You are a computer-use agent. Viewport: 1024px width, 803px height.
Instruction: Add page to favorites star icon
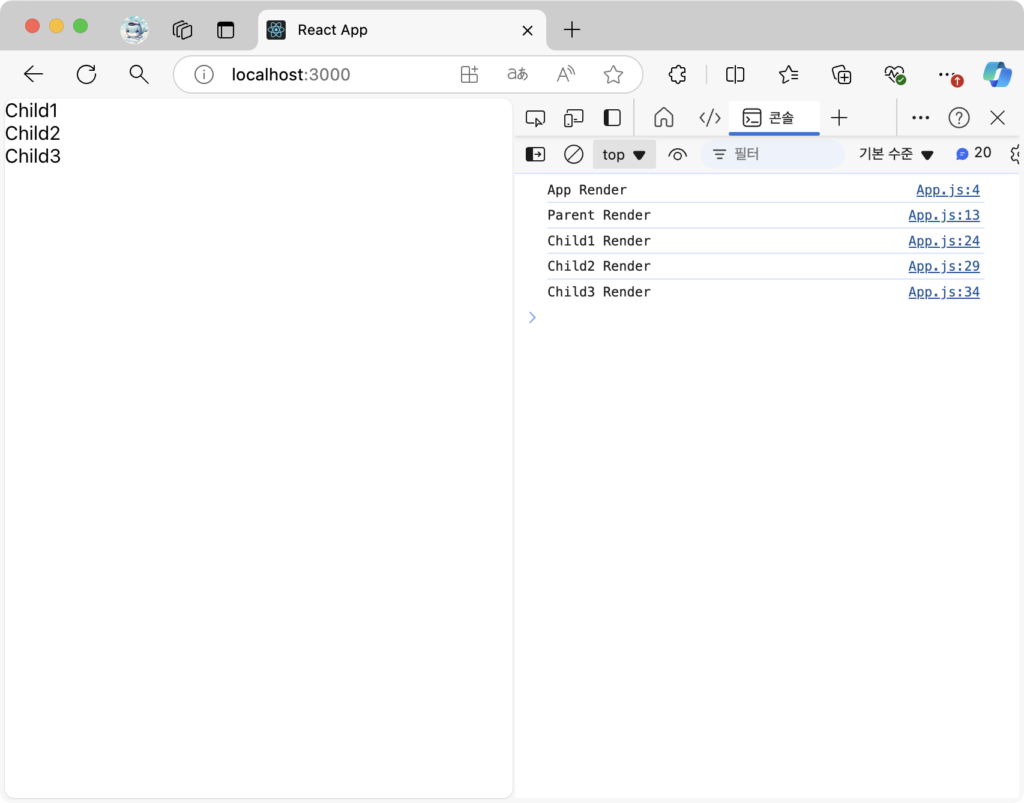coord(613,74)
